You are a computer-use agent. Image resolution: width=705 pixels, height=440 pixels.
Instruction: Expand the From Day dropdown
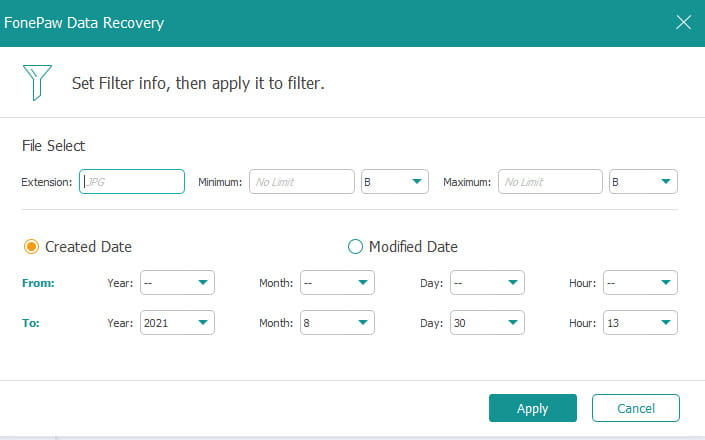click(487, 283)
